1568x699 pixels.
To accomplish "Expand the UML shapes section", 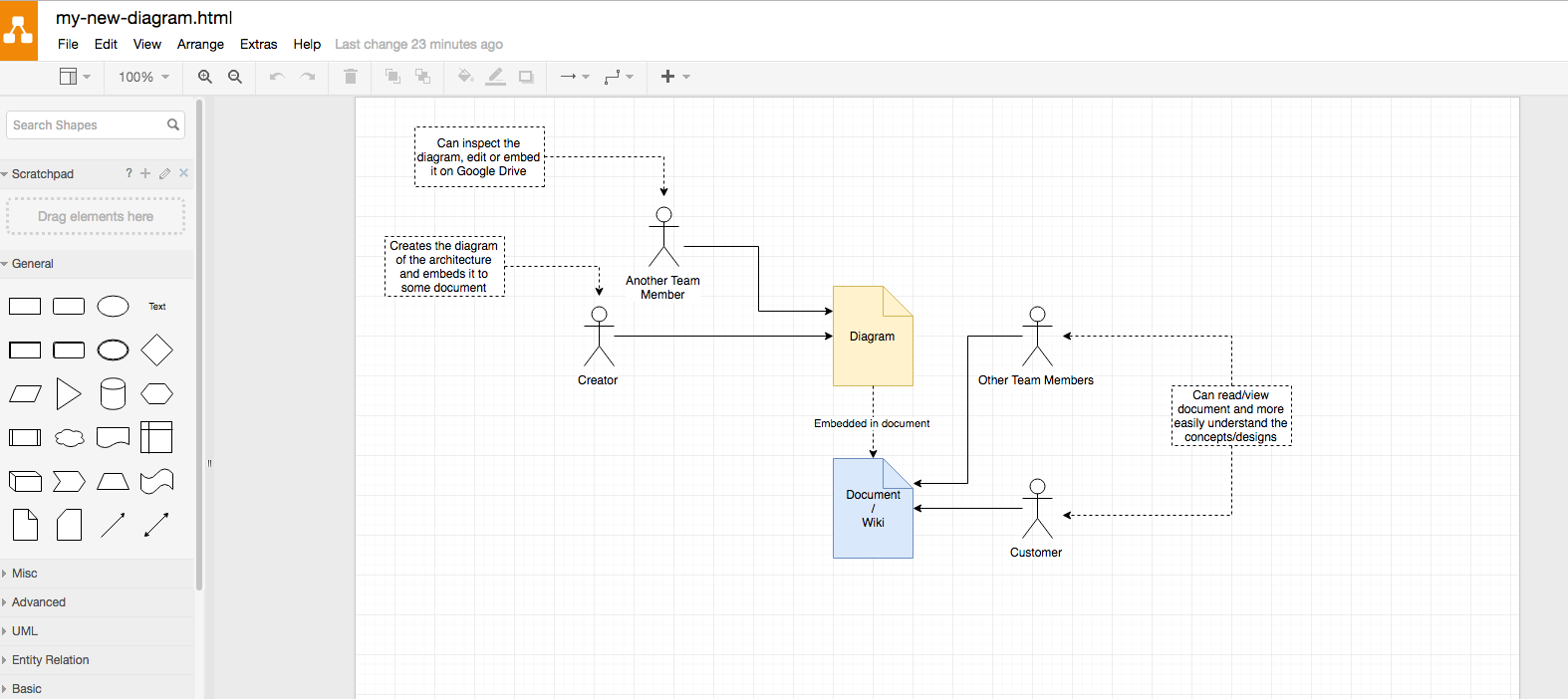I will pyautogui.click(x=25, y=631).
